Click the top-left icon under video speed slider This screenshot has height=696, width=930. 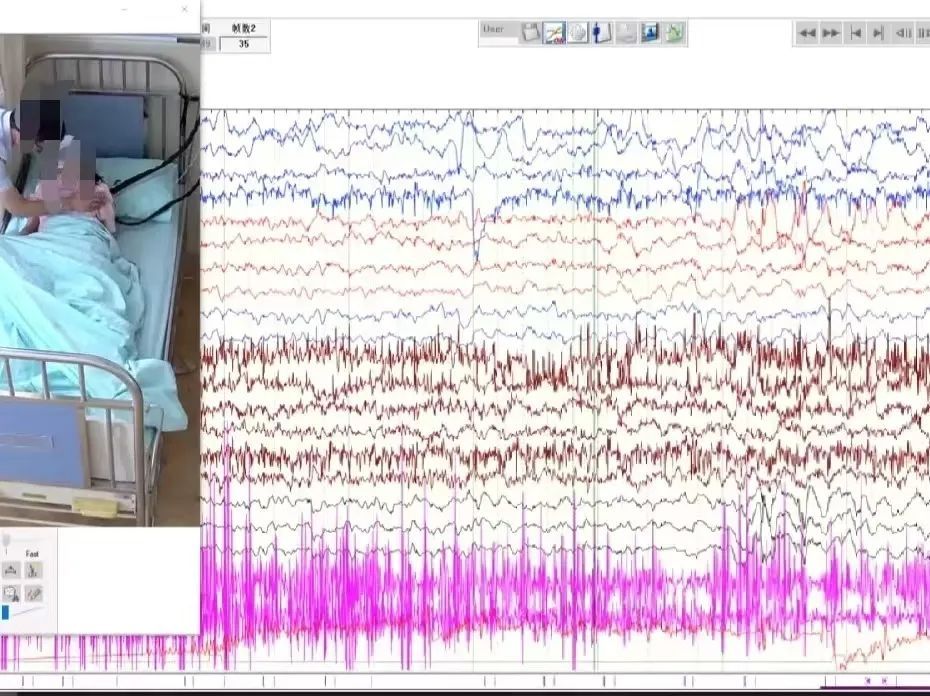(x=11, y=570)
